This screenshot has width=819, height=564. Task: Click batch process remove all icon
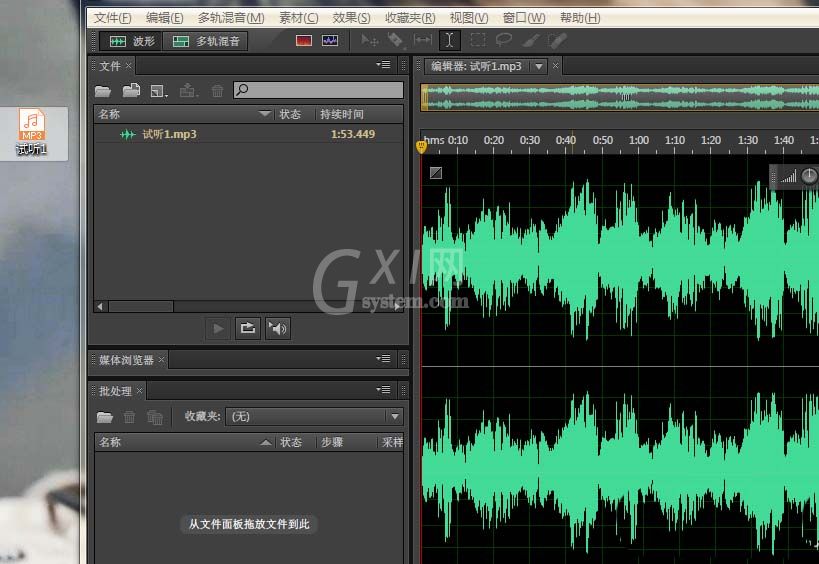(x=155, y=417)
